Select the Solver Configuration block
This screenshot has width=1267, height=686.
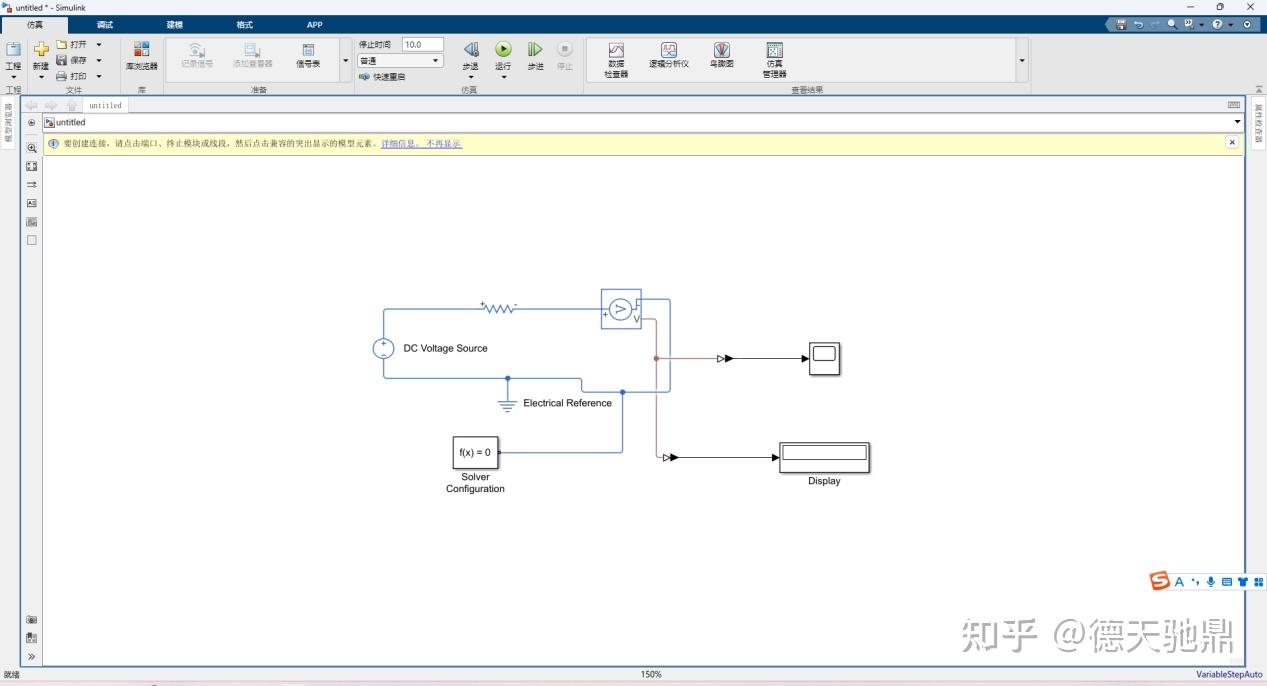(x=475, y=452)
